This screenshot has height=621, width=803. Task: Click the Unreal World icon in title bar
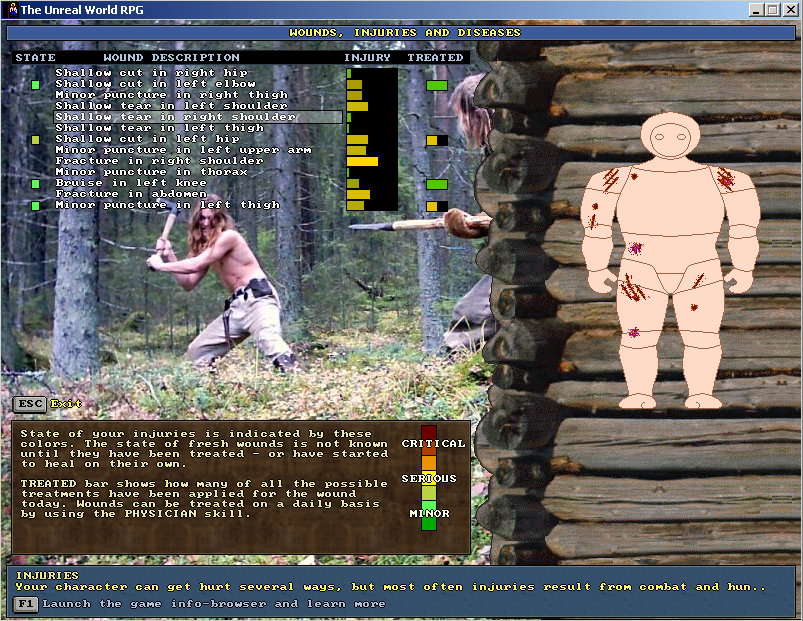click(10, 9)
